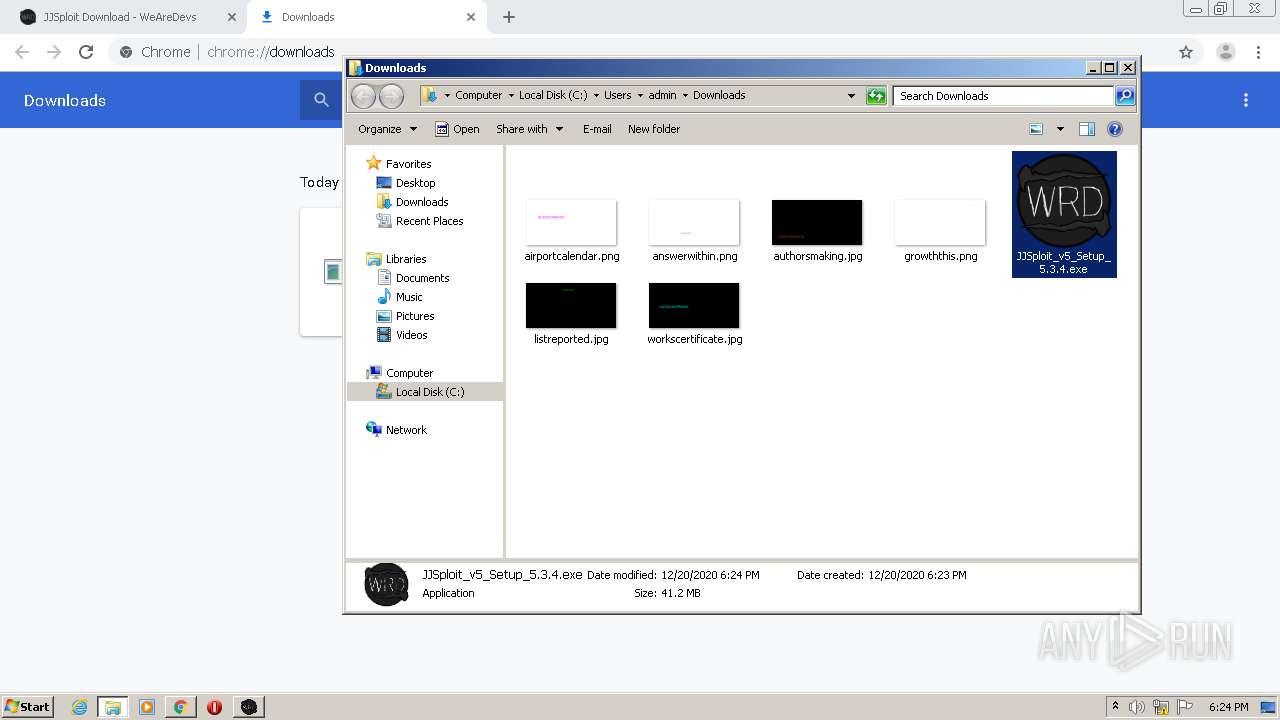Open Pictures library
Image resolution: width=1280 pixels, height=720 pixels.
(x=414, y=316)
